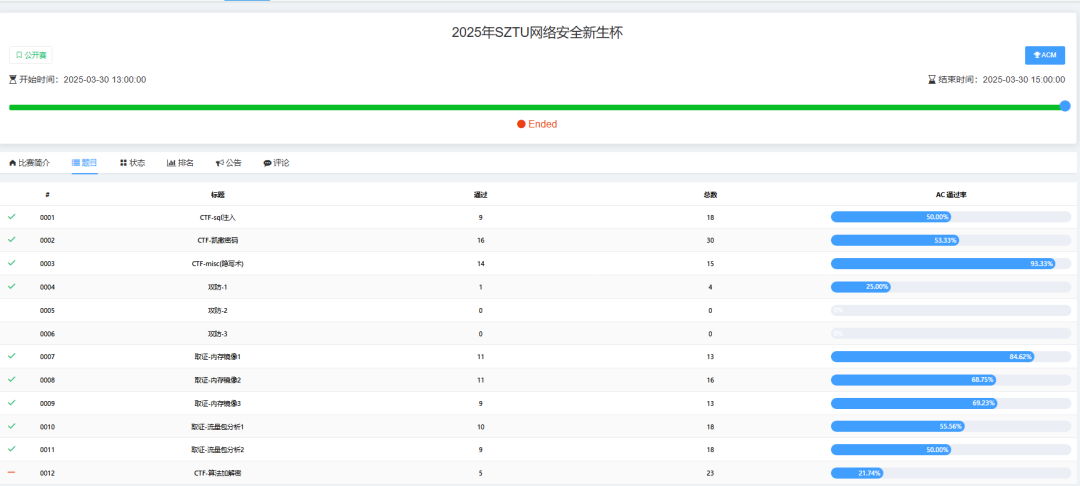Click the green checkmark for problem 0001
The image size is (1080, 486).
pyautogui.click(x=12, y=216)
